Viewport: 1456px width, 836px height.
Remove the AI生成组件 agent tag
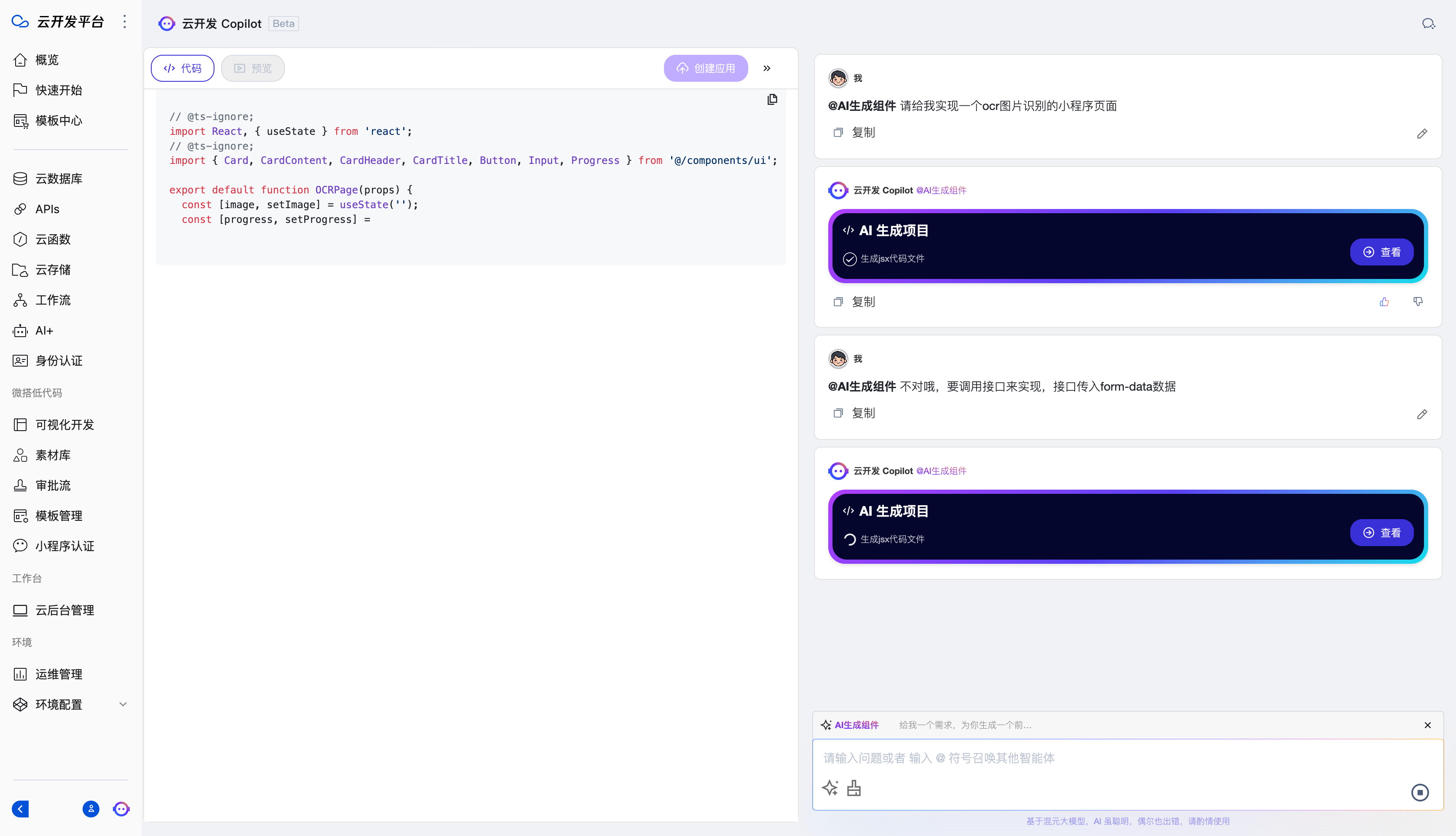click(1427, 725)
